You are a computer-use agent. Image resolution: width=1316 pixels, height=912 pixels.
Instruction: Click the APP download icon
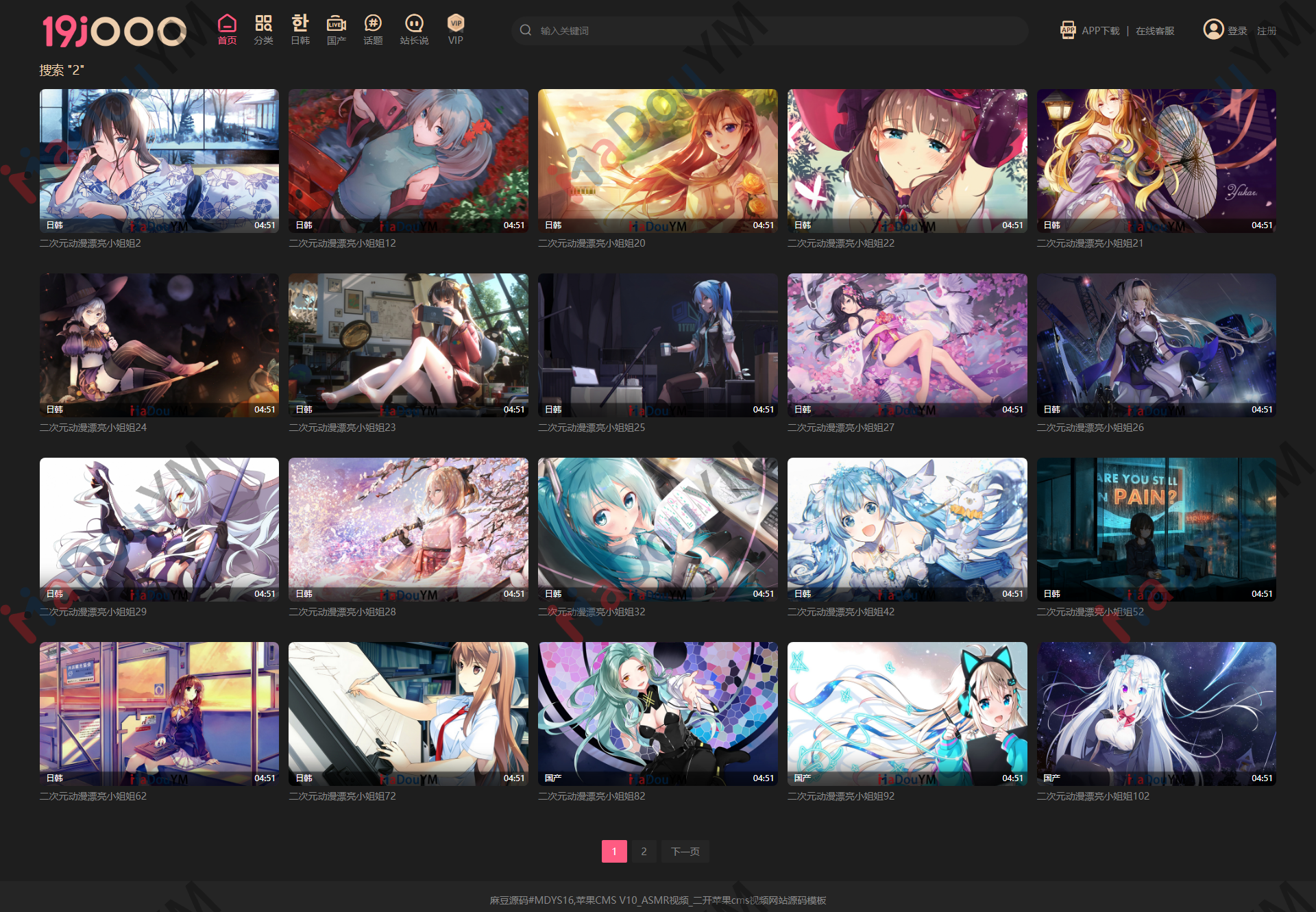coord(1068,30)
